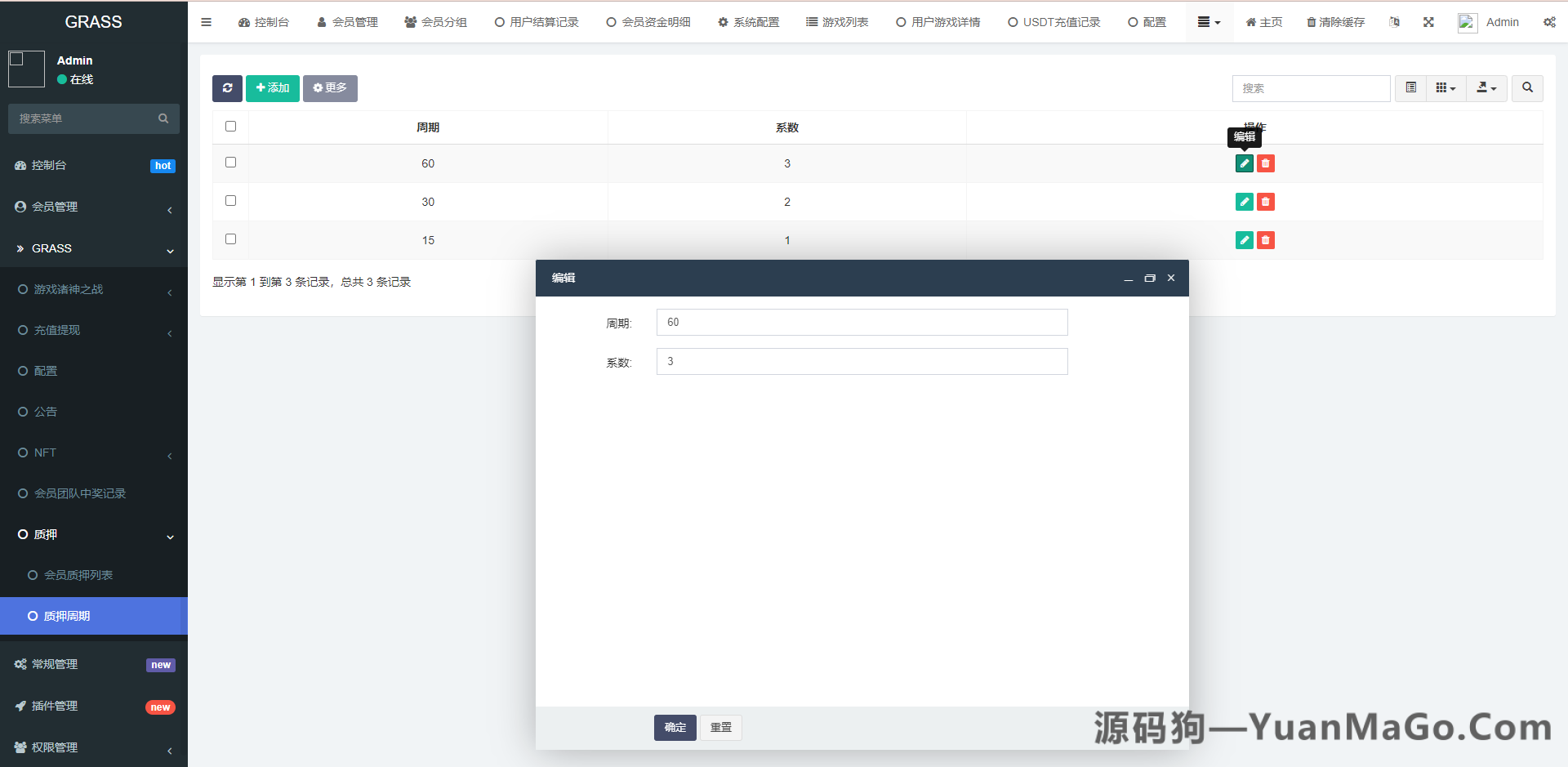Viewport: 1568px width, 767px height.
Task: Open the column visibility dropdown
Action: point(1445,88)
